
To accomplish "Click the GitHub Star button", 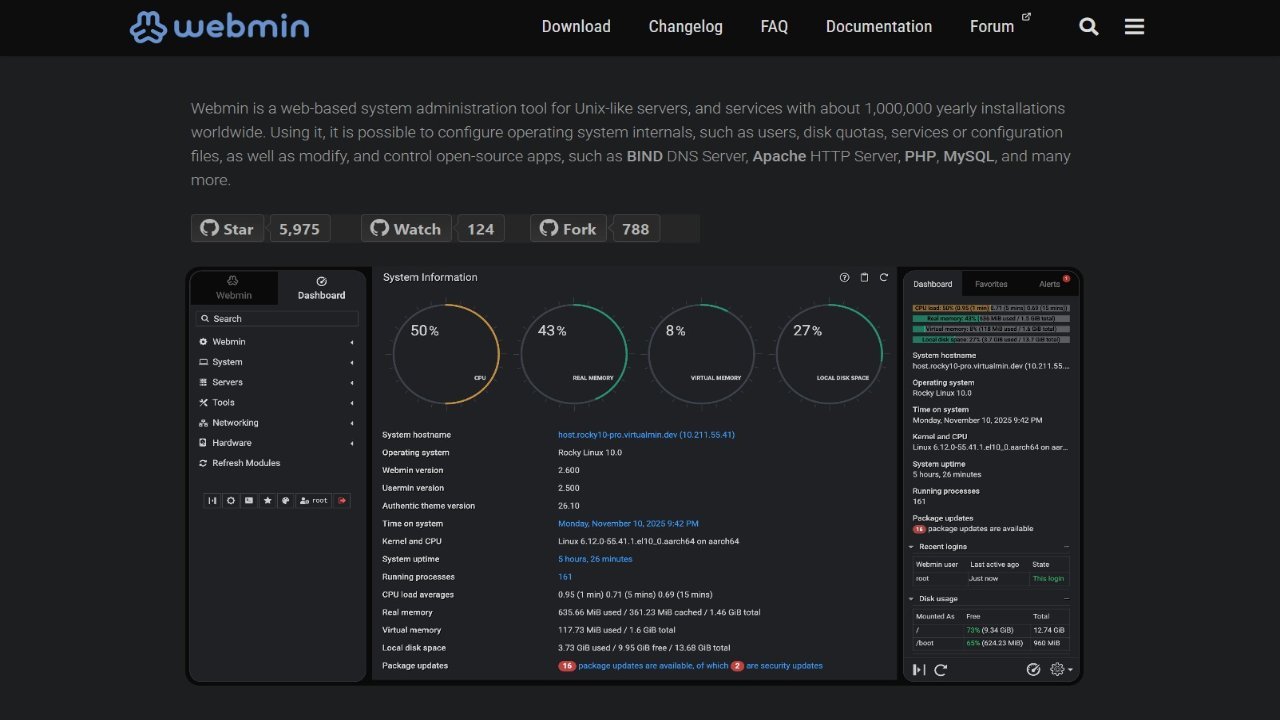I will click(227, 229).
